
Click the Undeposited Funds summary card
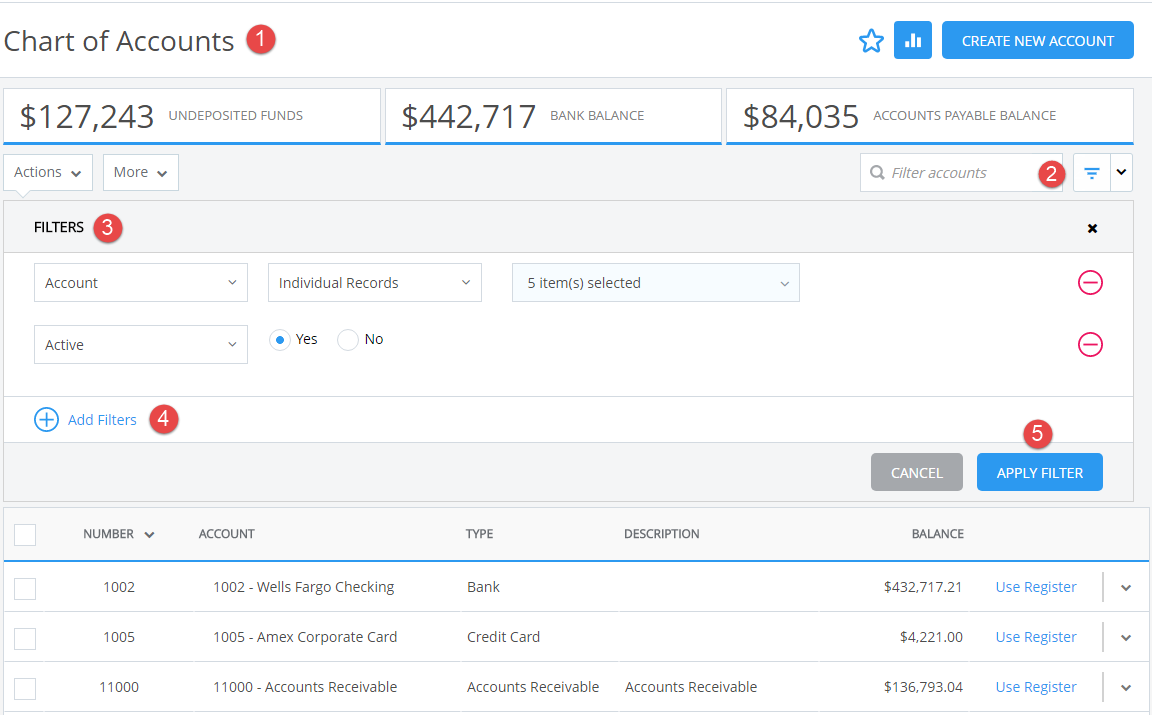192,116
